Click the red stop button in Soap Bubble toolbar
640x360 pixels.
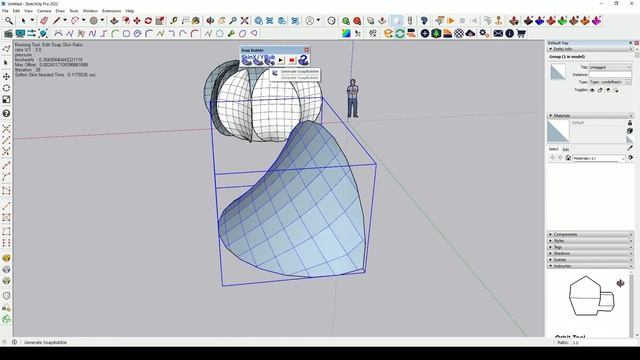pos(292,60)
